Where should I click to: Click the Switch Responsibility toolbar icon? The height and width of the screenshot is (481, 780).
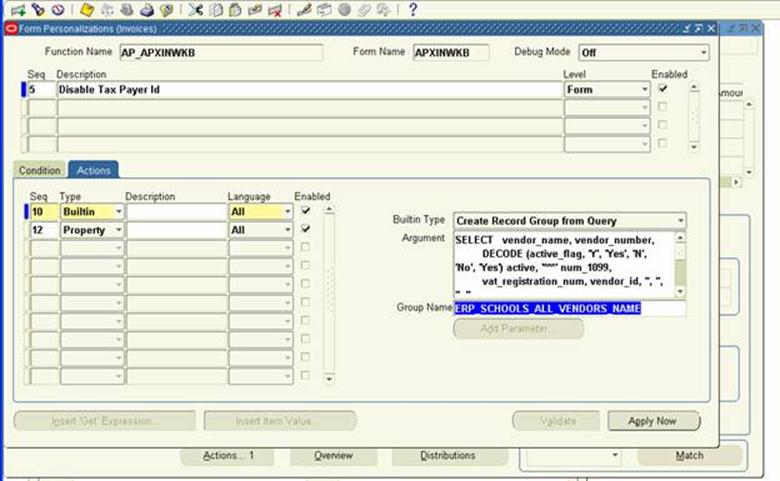[x=127, y=9]
